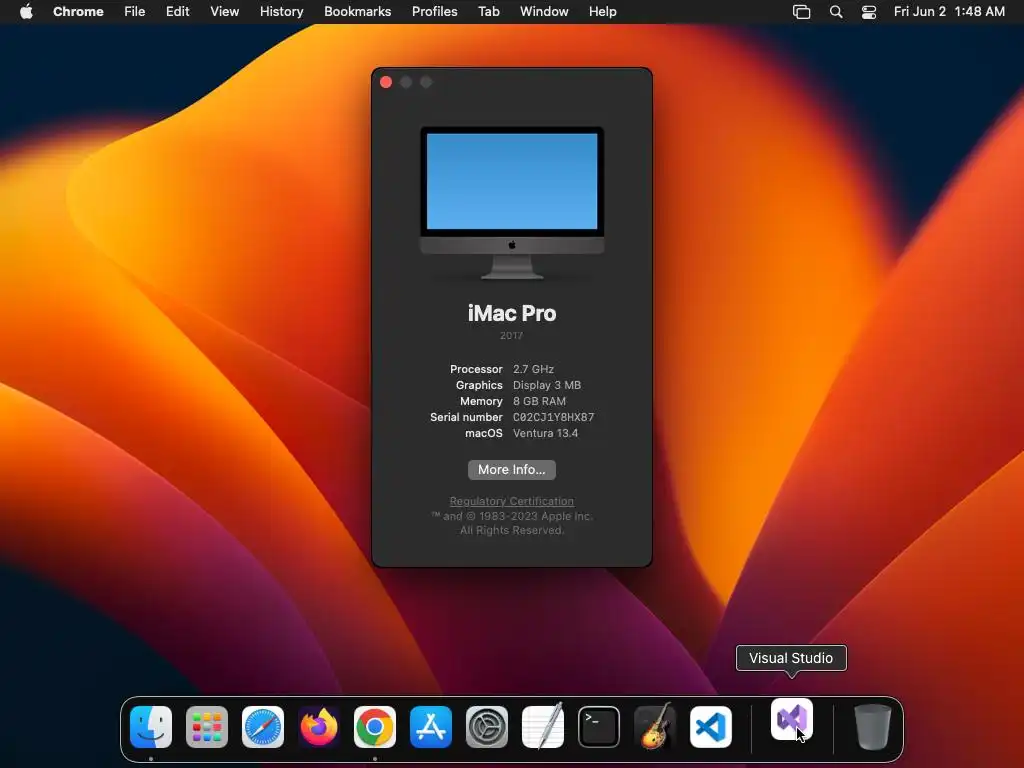Click the 2017 model year text
The image size is (1024, 768).
coord(511,336)
